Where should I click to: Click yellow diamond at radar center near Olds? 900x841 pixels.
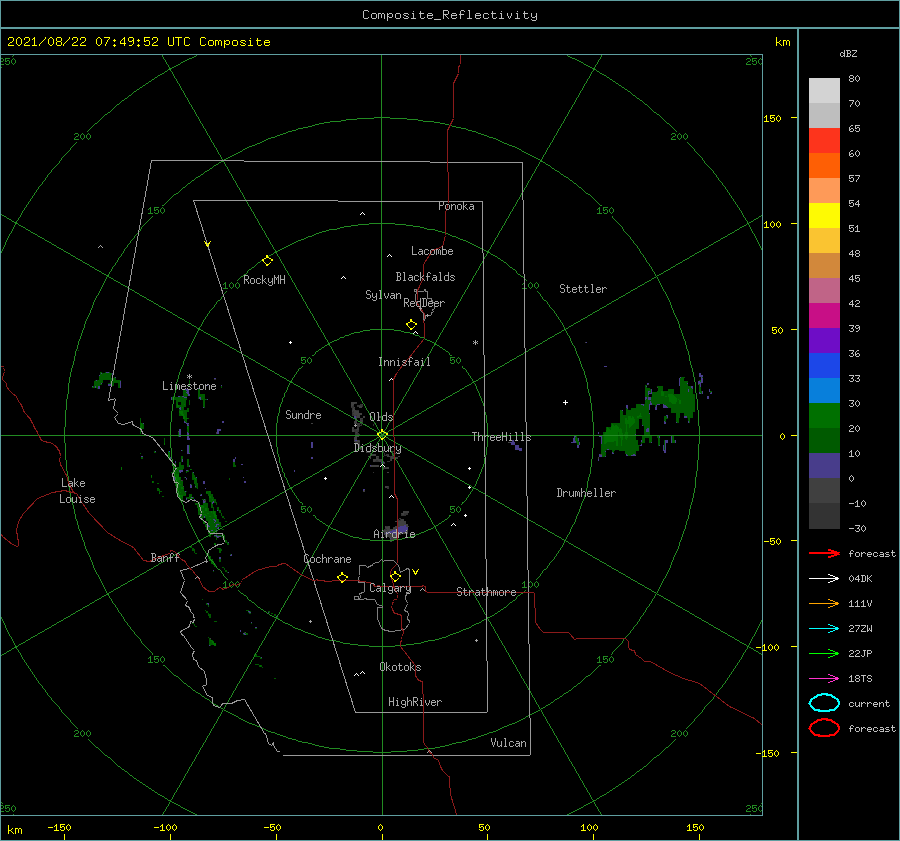[382, 435]
